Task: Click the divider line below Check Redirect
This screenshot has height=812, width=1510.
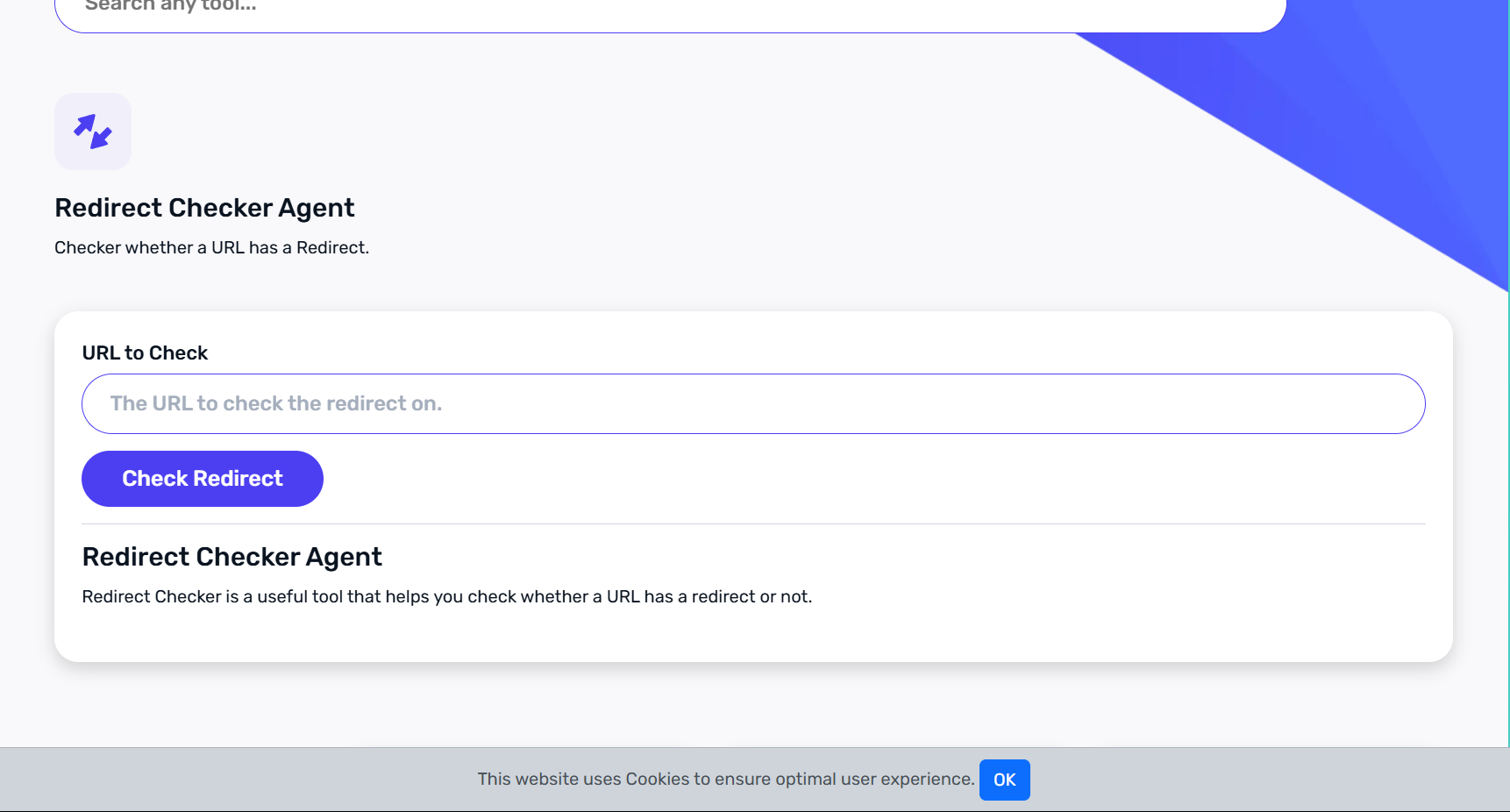Action: (x=752, y=524)
